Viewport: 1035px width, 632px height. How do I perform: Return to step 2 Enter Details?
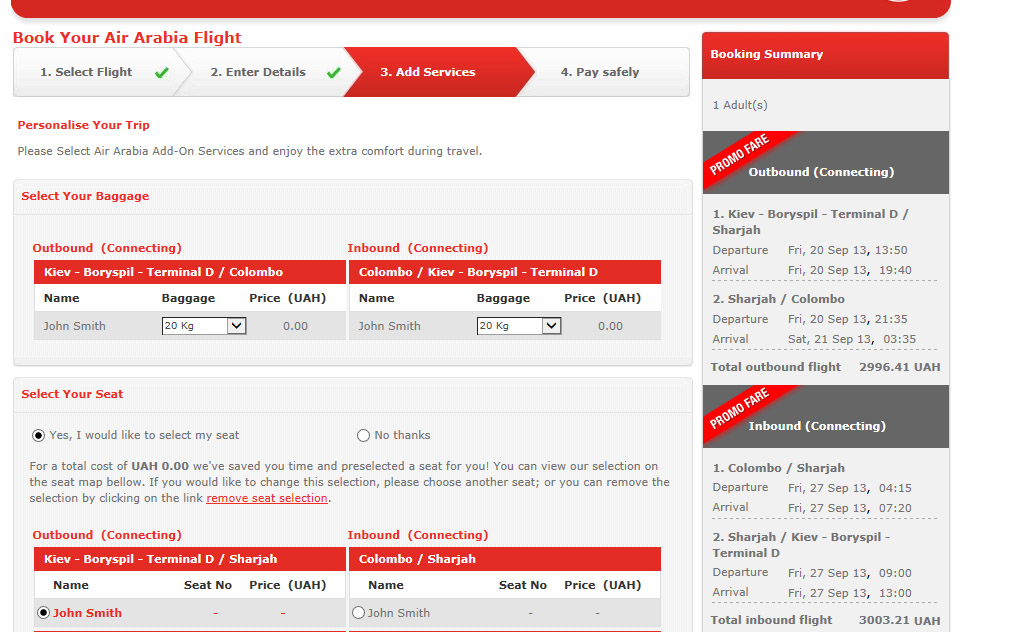[258, 72]
